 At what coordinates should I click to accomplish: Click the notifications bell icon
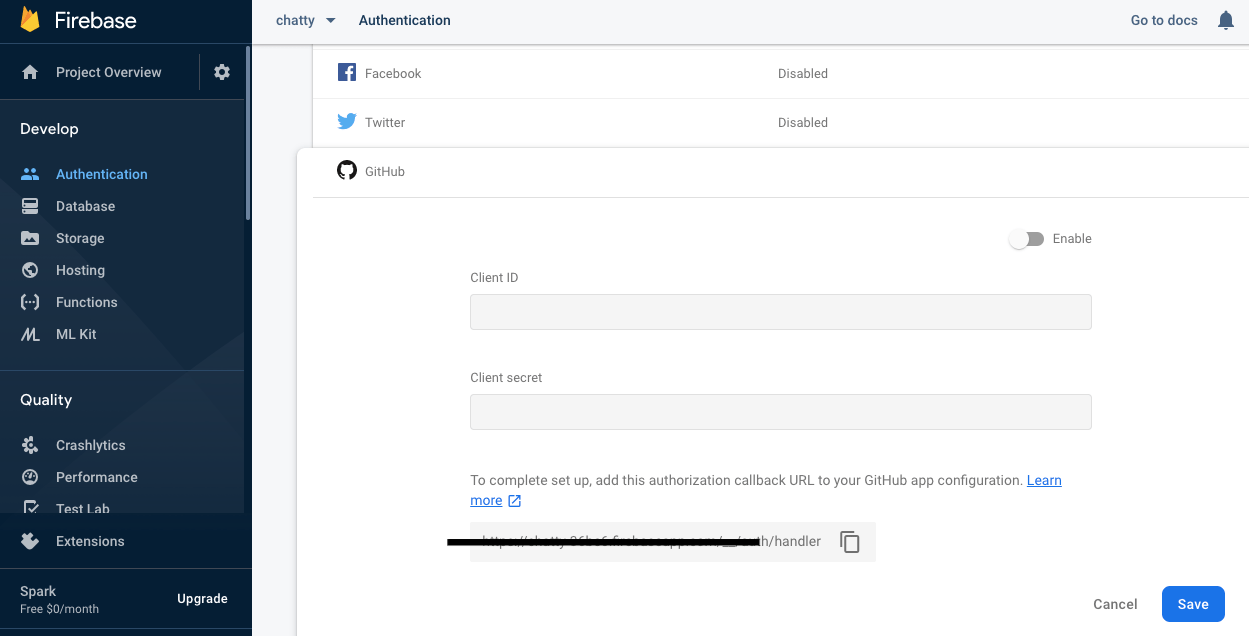pos(1226,20)
